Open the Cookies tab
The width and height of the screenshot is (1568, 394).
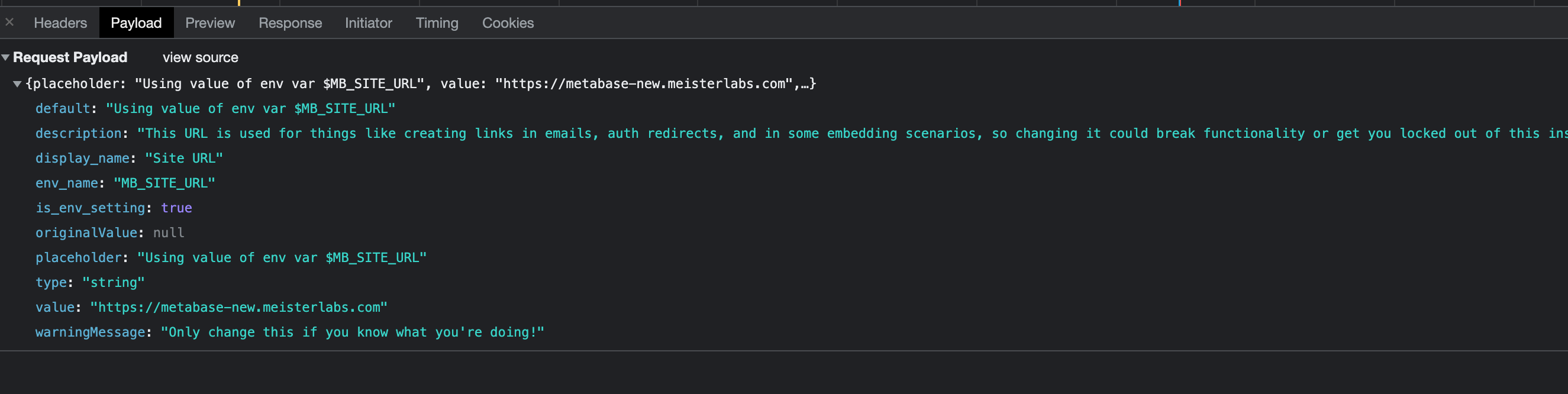point(508,22)
